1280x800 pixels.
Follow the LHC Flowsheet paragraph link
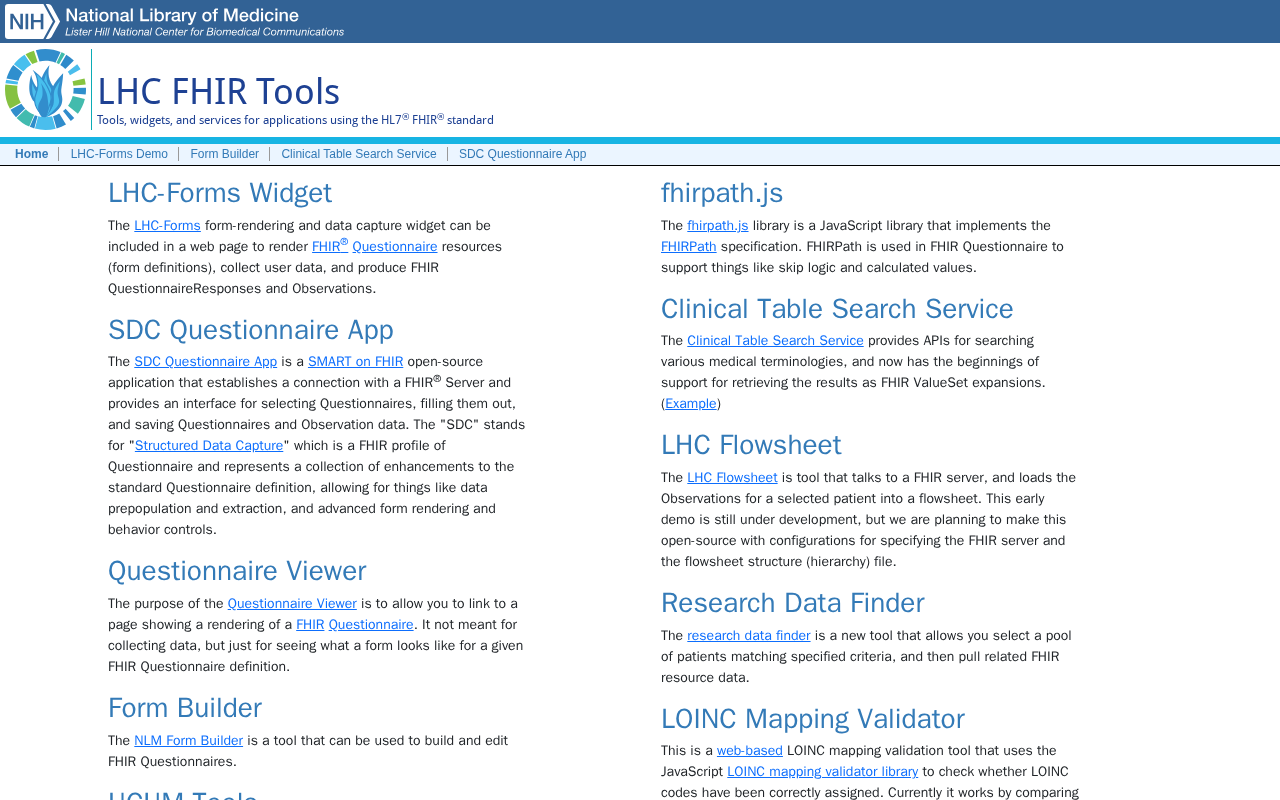coord(732,478)
